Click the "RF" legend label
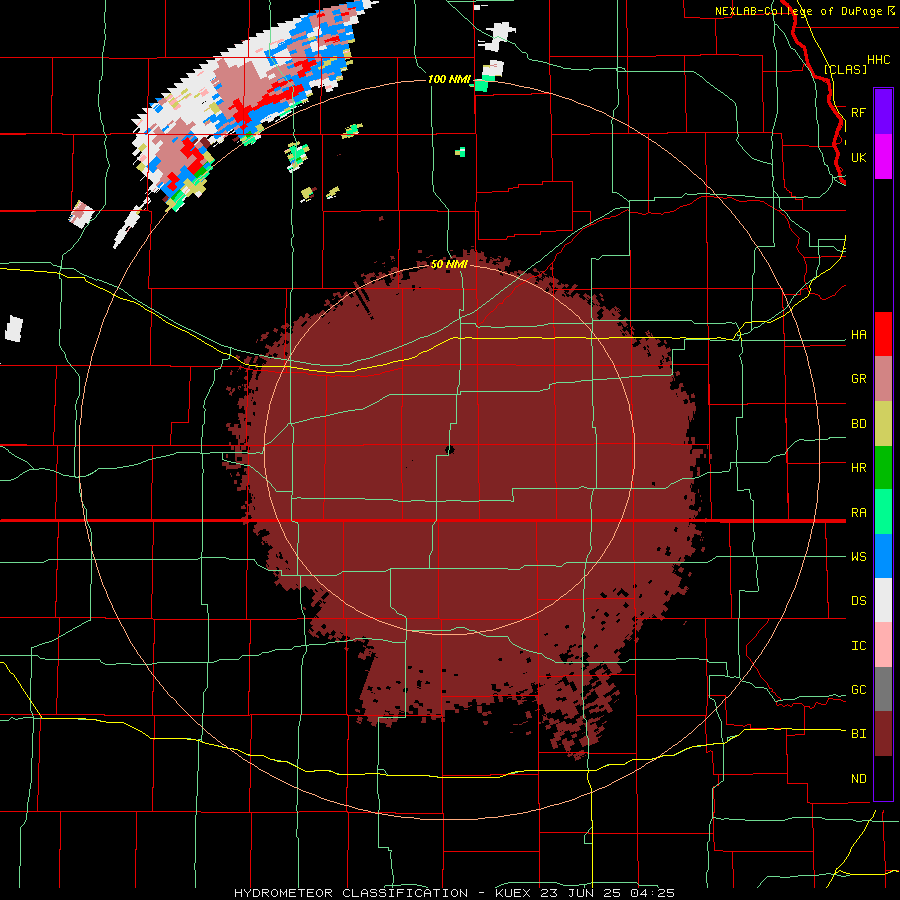Image resolution: width=900 pixels, height=900 pixels. [858, 112]
